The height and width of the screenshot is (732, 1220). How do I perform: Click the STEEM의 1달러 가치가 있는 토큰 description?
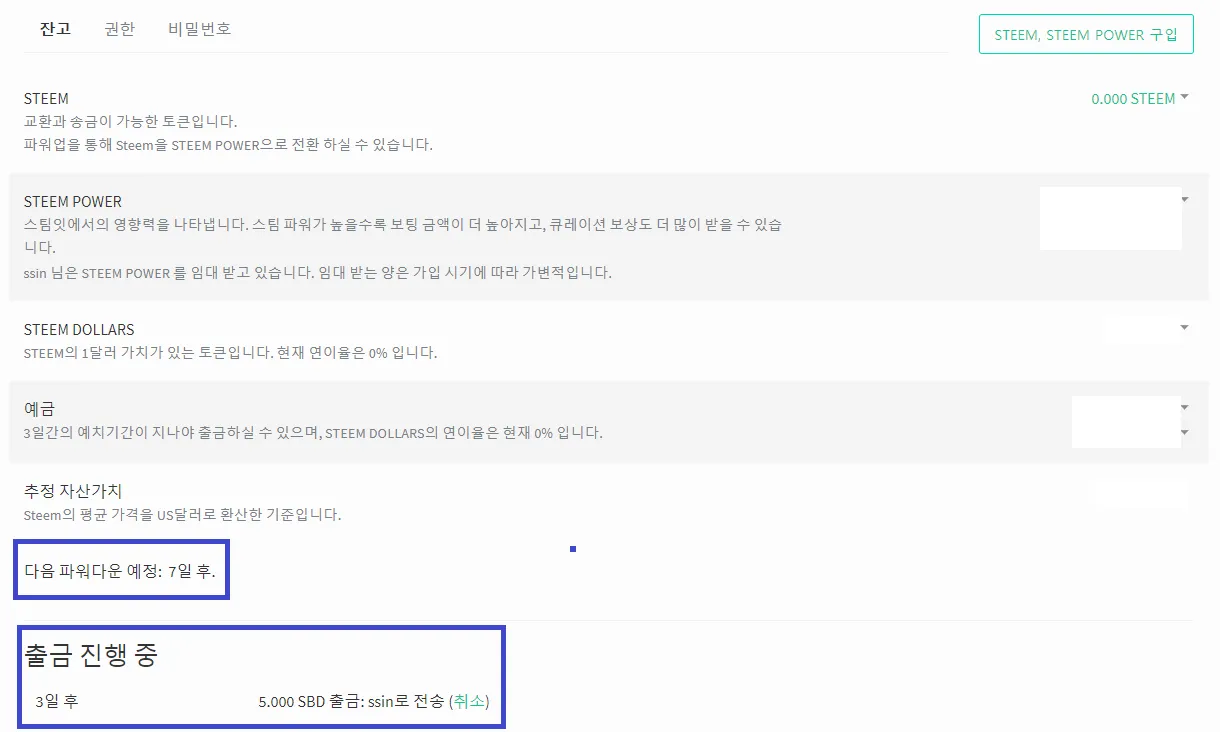[231, 352]
